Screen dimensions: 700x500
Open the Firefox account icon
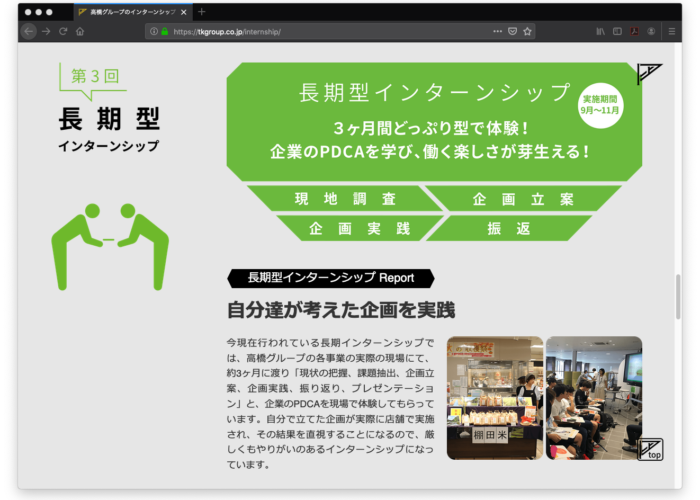click(x=652, y=31)
